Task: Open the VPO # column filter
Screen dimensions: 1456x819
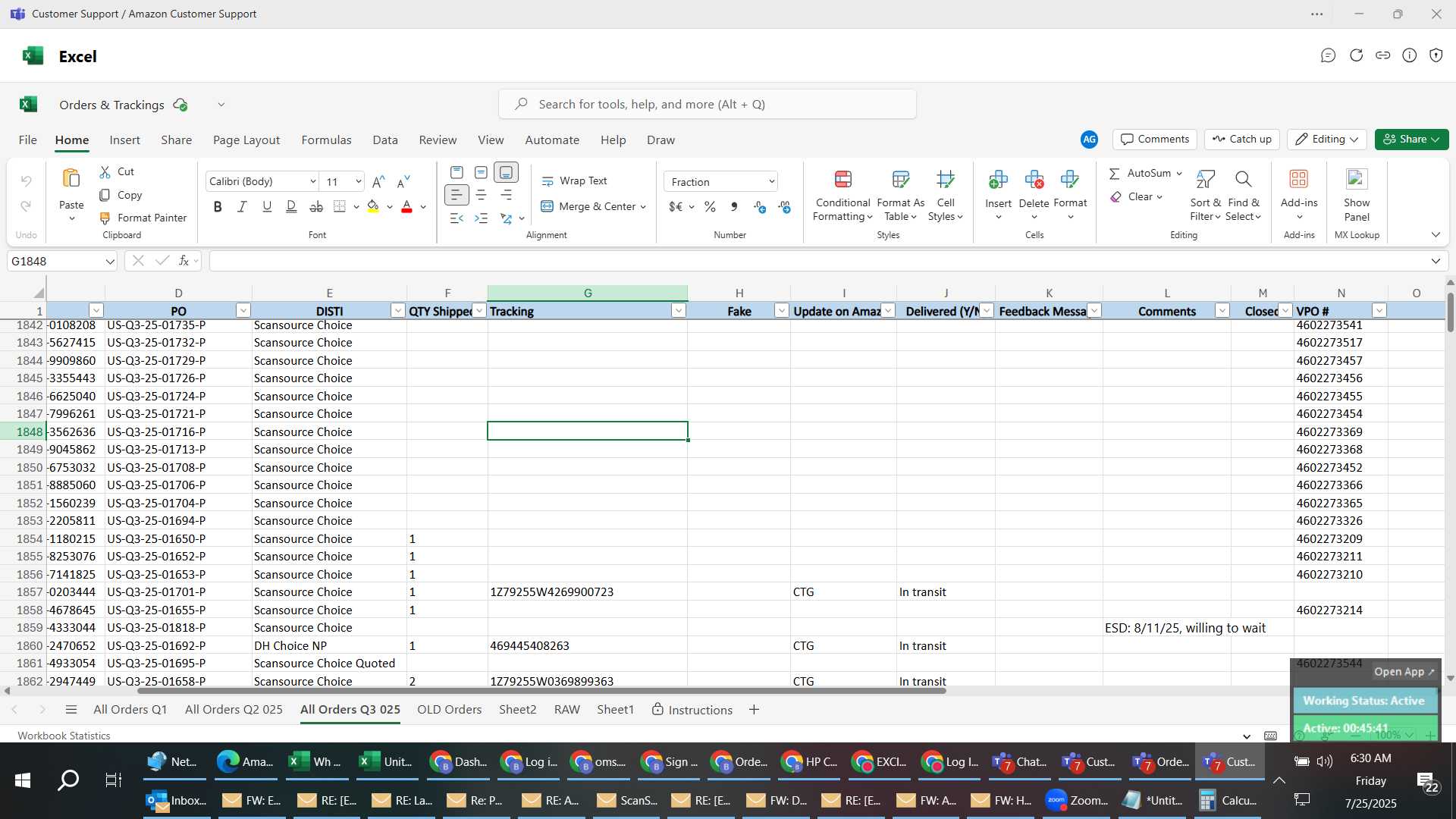Action: pos(1379,311)
